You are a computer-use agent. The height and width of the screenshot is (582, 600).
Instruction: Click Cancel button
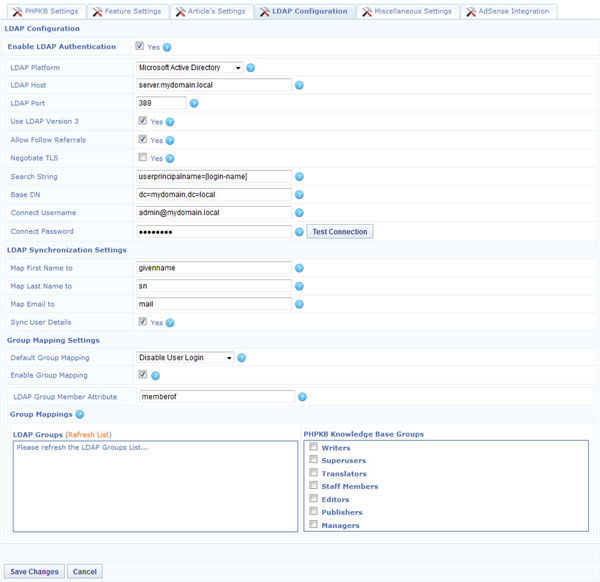tap(85, 572)
